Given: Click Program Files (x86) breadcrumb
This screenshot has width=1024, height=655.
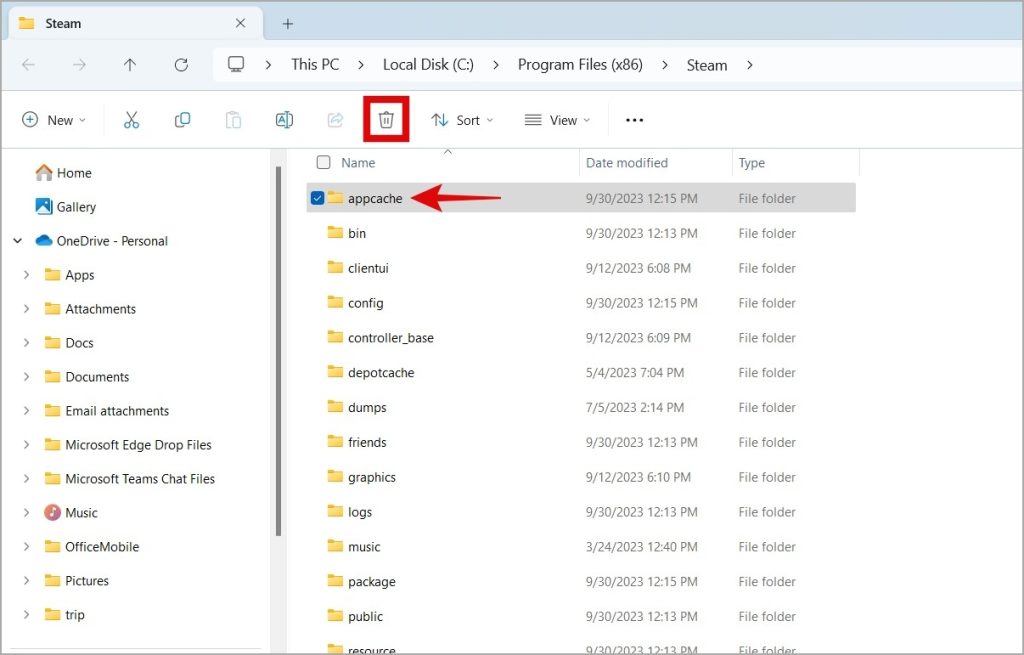Looking at the screenshot, I should click(x=580, y=65).
